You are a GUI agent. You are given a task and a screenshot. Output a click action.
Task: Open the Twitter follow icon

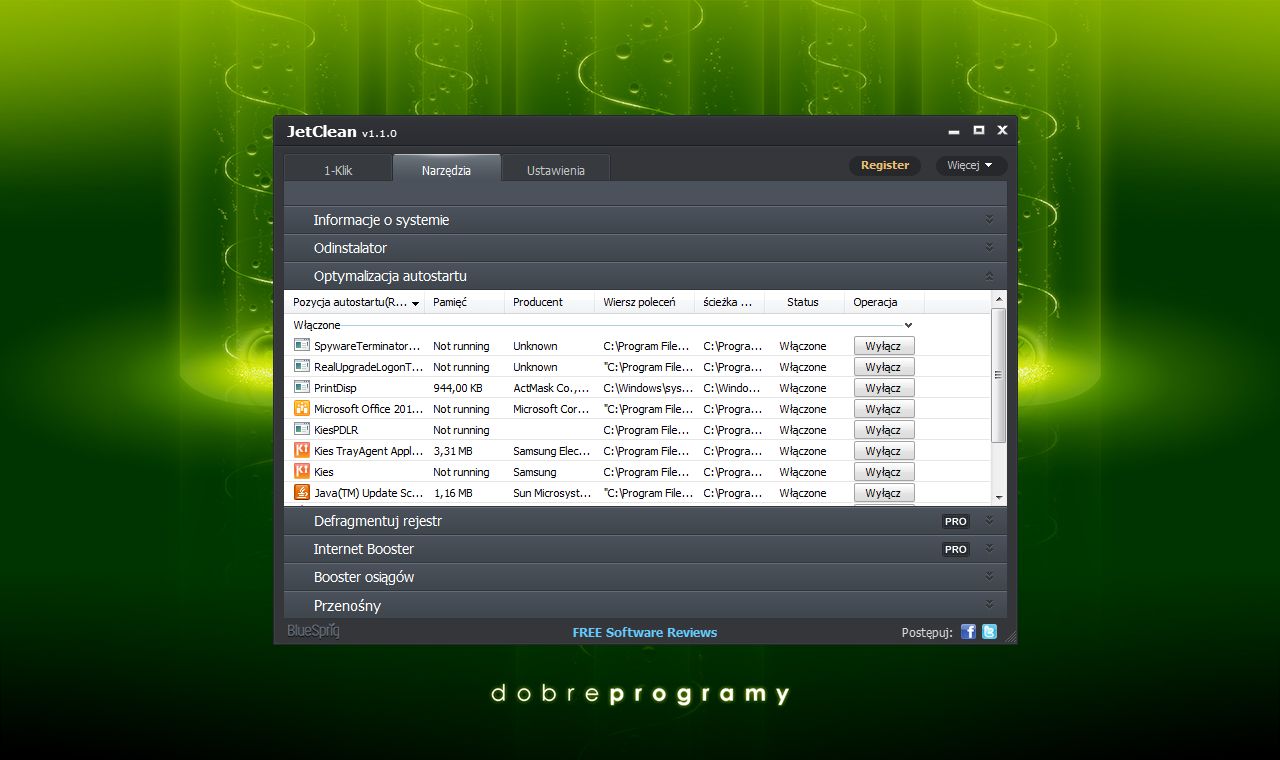(x=989, y=631)
